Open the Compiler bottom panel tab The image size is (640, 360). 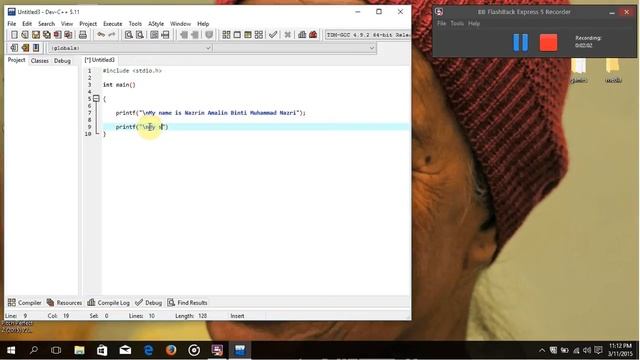pos(25,302)
